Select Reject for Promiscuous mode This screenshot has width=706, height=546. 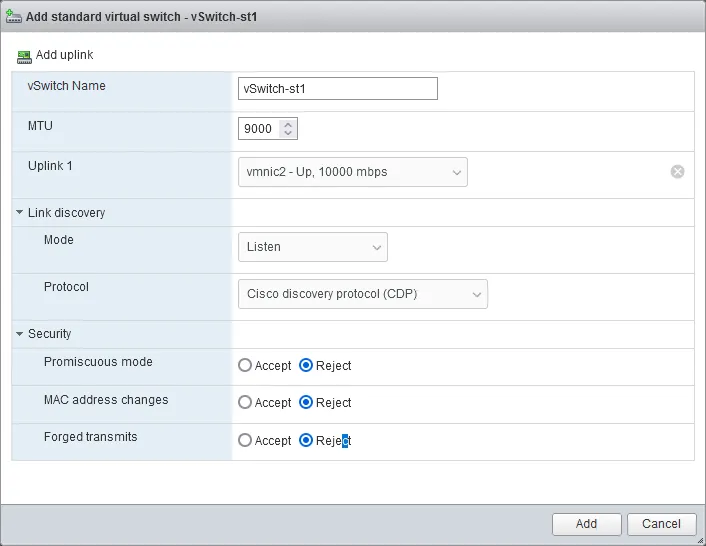point(307,366)
